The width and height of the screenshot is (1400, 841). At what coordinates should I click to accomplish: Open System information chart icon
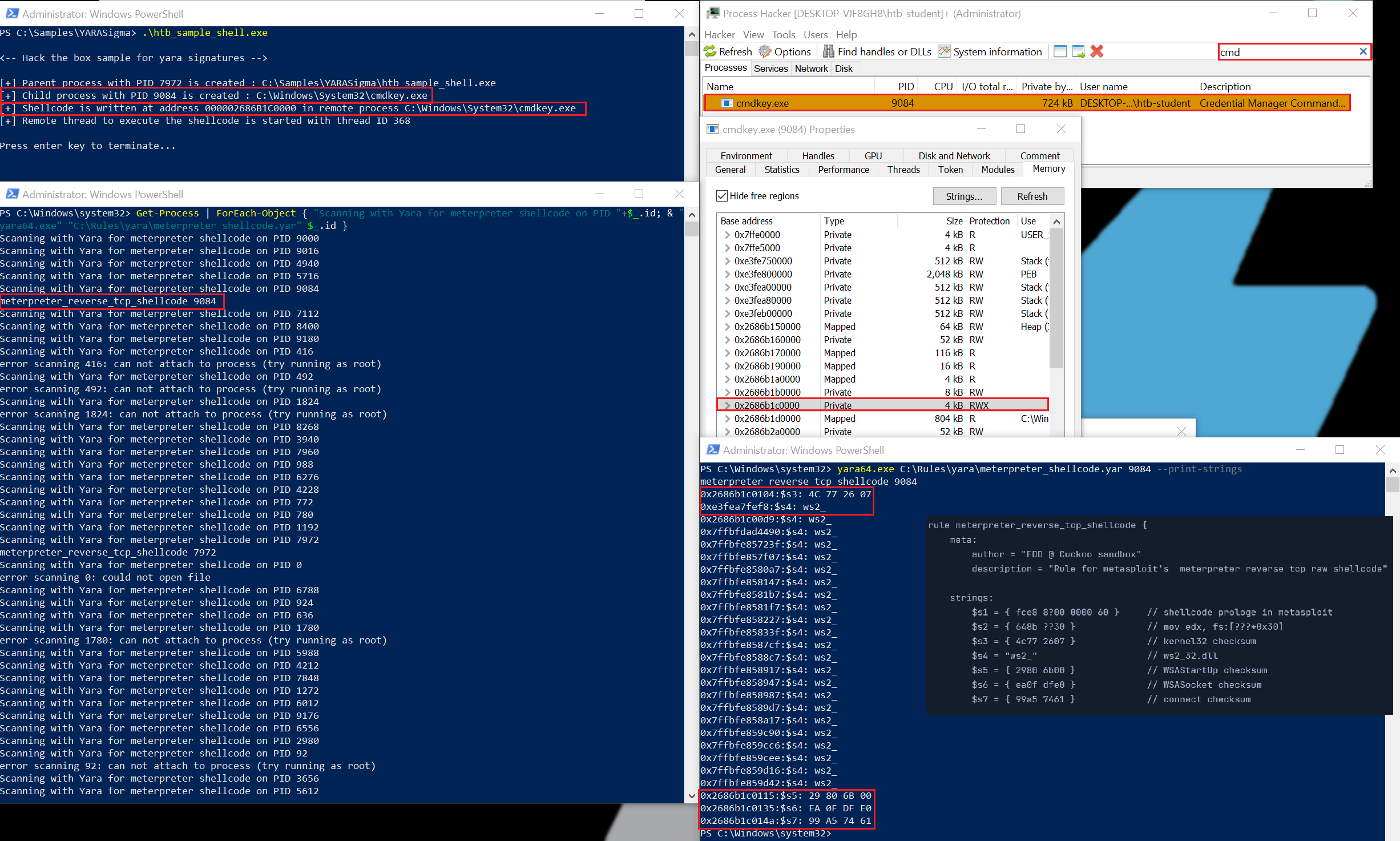pyautogui.click(x=944, y=51)
